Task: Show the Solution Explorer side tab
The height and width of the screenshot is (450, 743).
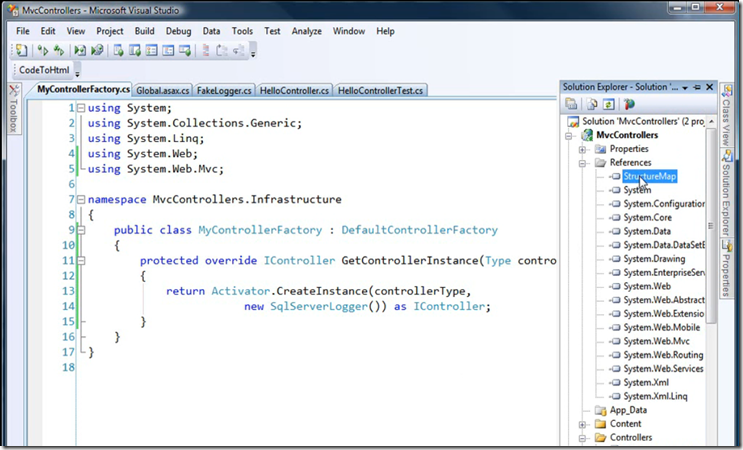Action: click(726, 192)
